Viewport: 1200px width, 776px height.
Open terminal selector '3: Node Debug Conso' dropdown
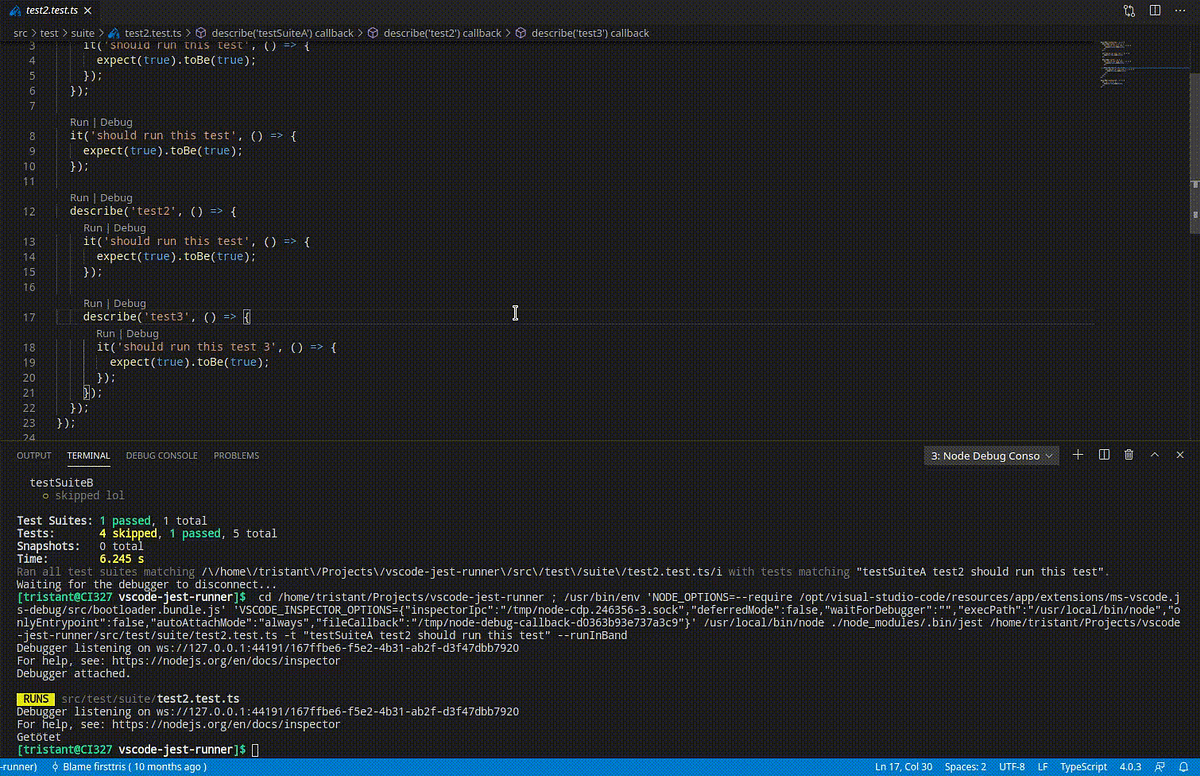[992, 455]
